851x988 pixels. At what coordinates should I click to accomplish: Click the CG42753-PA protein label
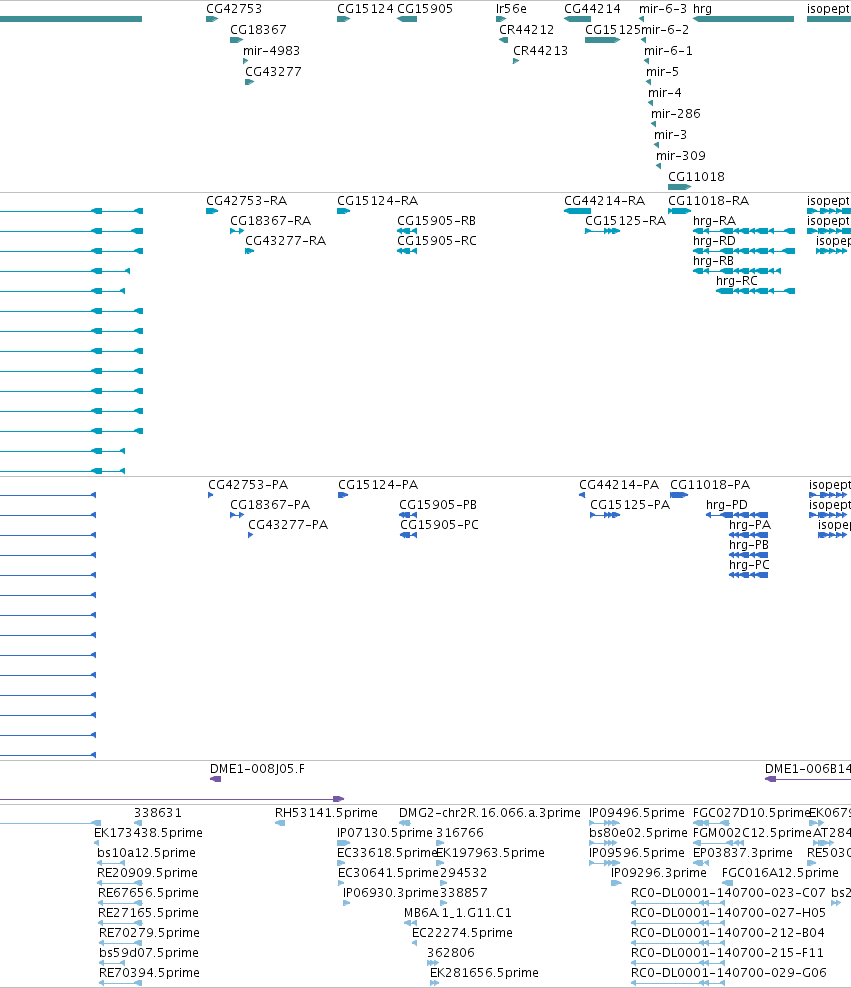[x=248, y=485]
